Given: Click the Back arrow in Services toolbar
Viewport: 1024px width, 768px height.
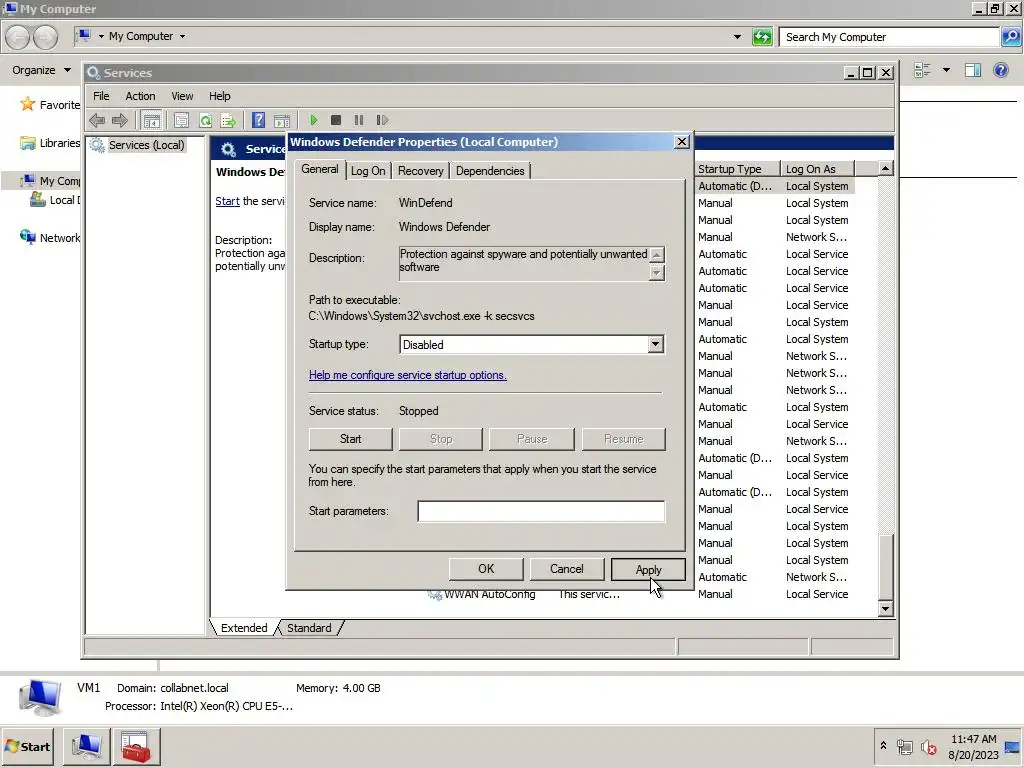Looking at the screenshot, I should click(97, 120).
